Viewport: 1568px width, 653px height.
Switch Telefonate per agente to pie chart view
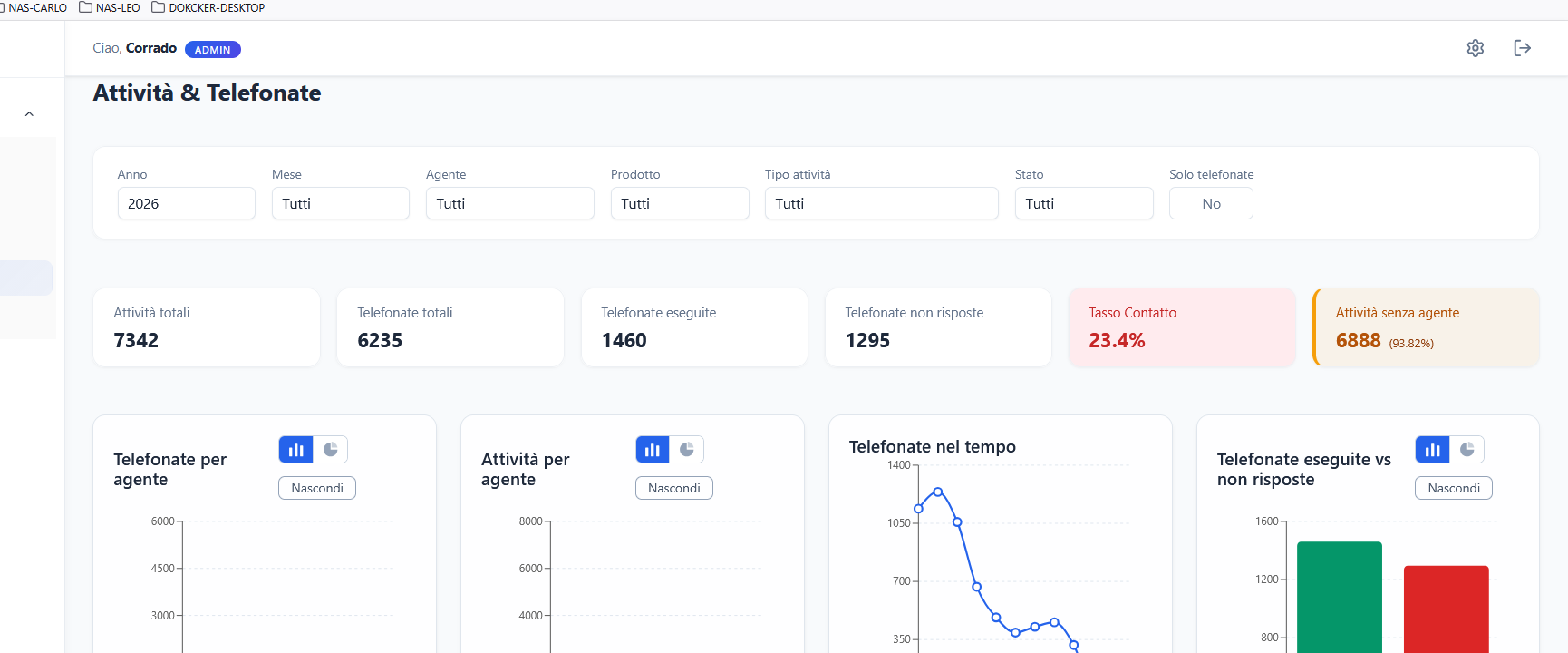[331, 450]
